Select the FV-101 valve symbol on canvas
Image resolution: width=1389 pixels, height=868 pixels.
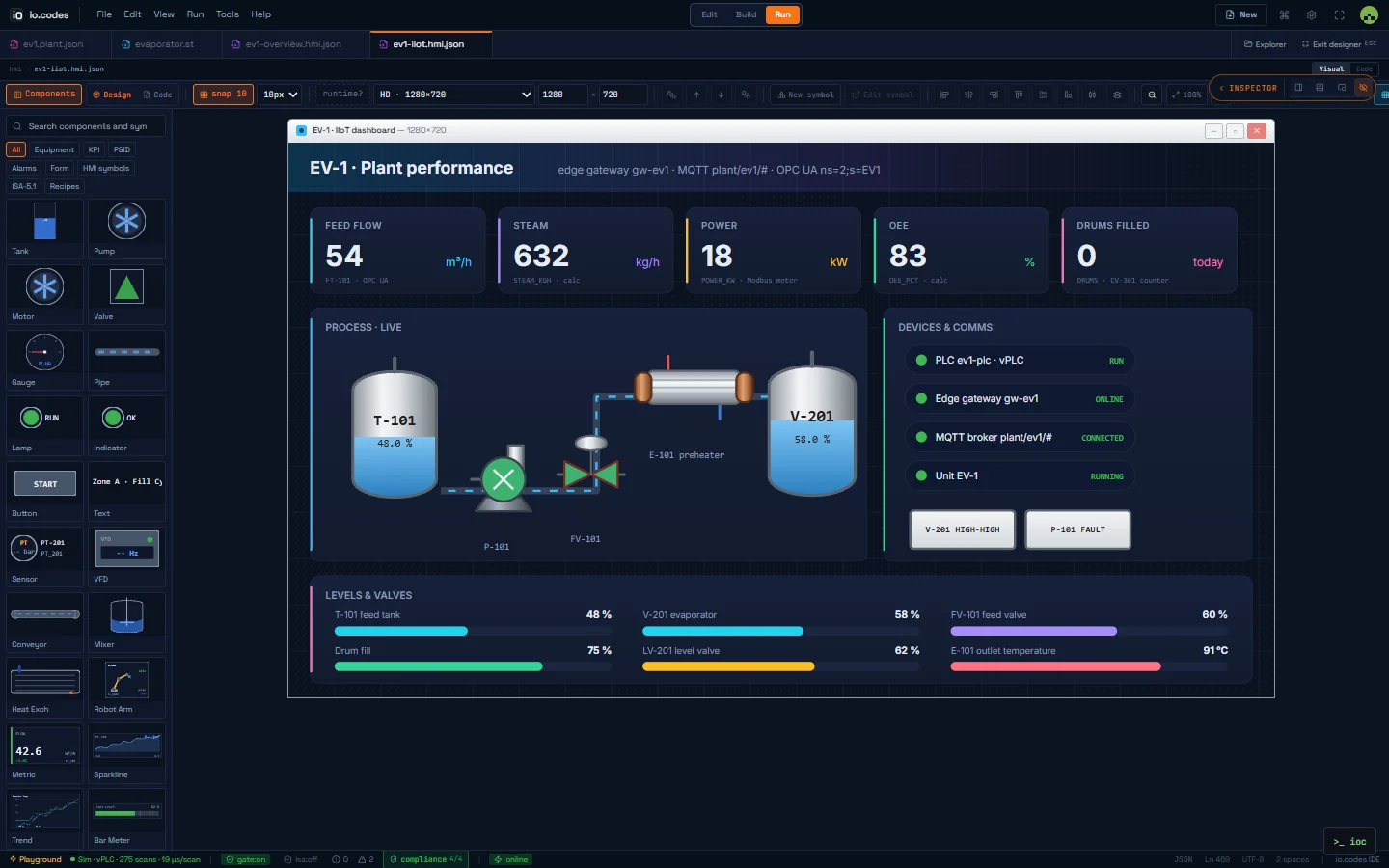pos(591,465)
